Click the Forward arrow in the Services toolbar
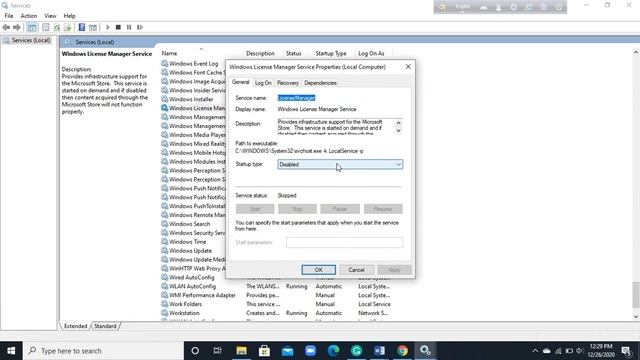 [x=17, y=27]
